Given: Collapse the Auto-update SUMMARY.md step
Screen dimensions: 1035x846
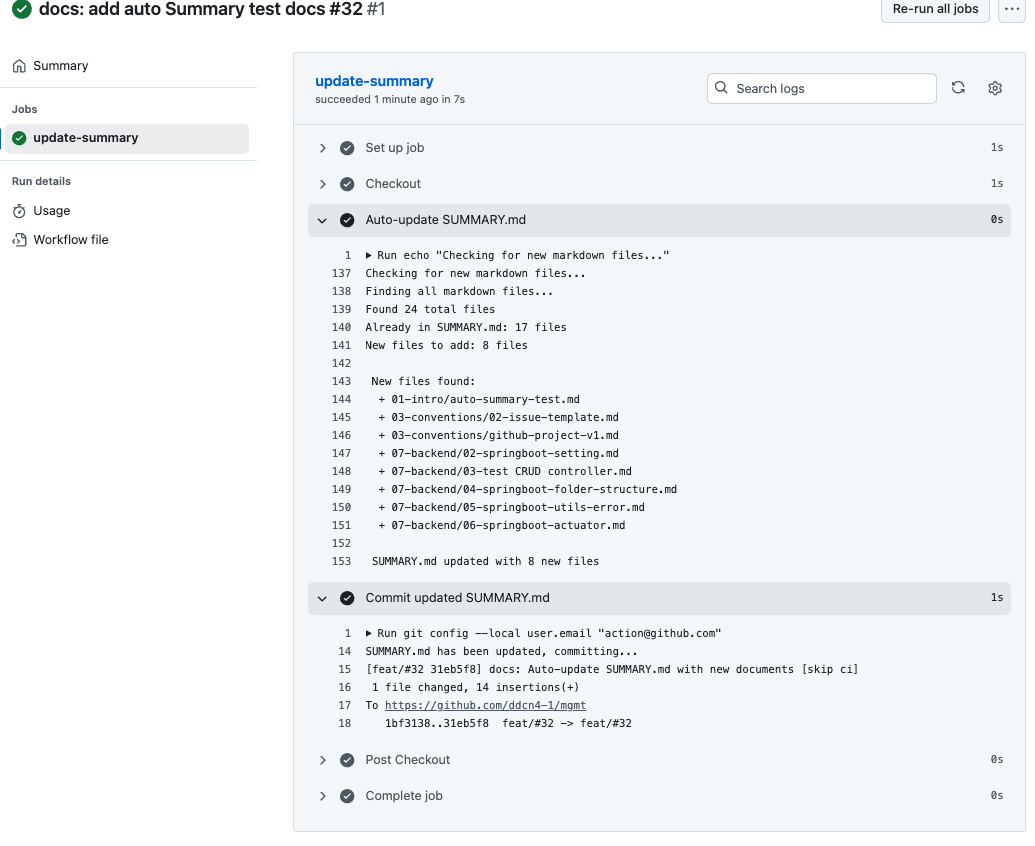Looking at the screenshot, I should click(322, 220).
